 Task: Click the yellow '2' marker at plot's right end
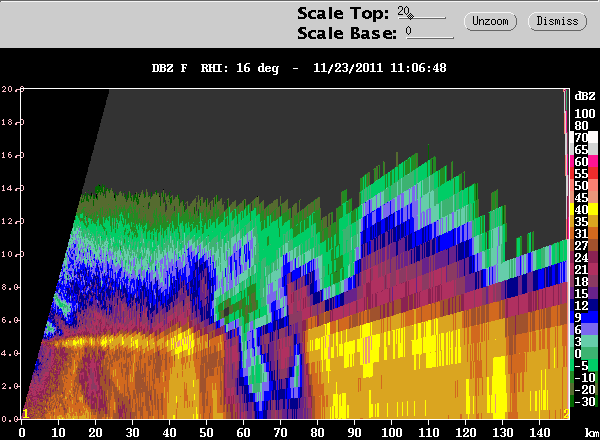(x=566, y=414)
